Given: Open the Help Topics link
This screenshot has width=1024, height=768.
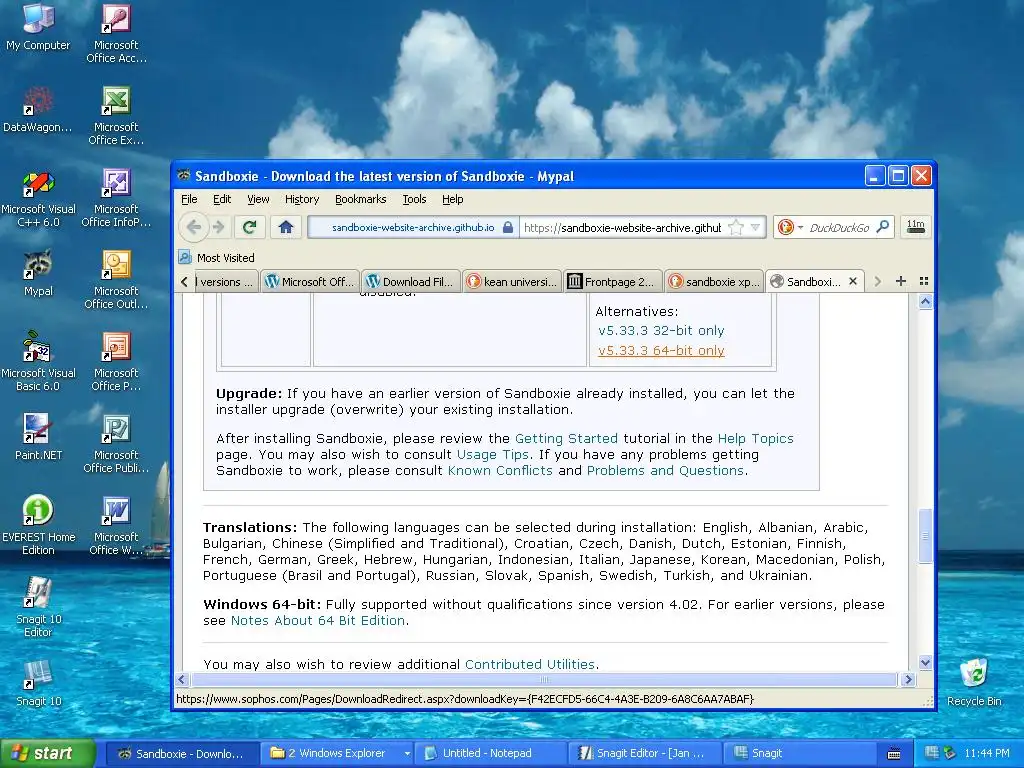Looking at the screenshot, I should [756, 438].
